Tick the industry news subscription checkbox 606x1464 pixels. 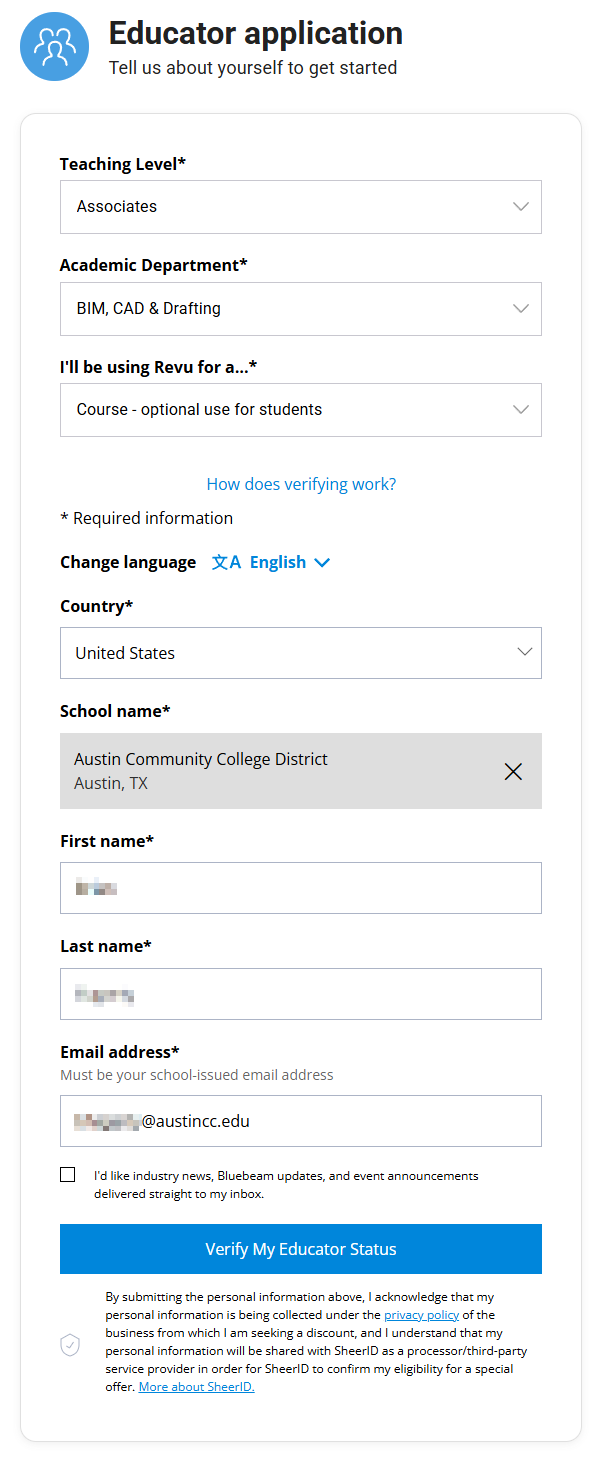click(x=68, y=1175)
